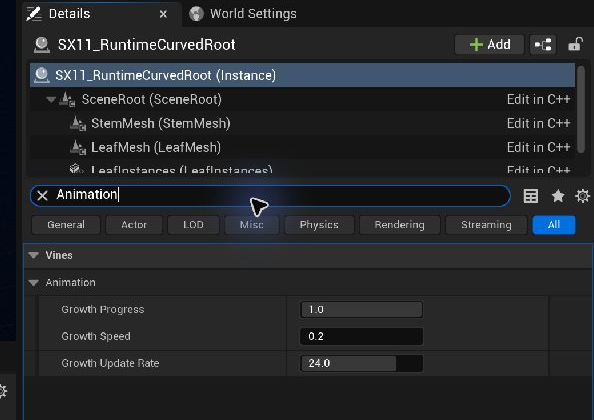This screenshot has height=420, width=594.
Task: Collapse the SceneRoot tree node
Action: pyautogui.click(x=50, y=100)
